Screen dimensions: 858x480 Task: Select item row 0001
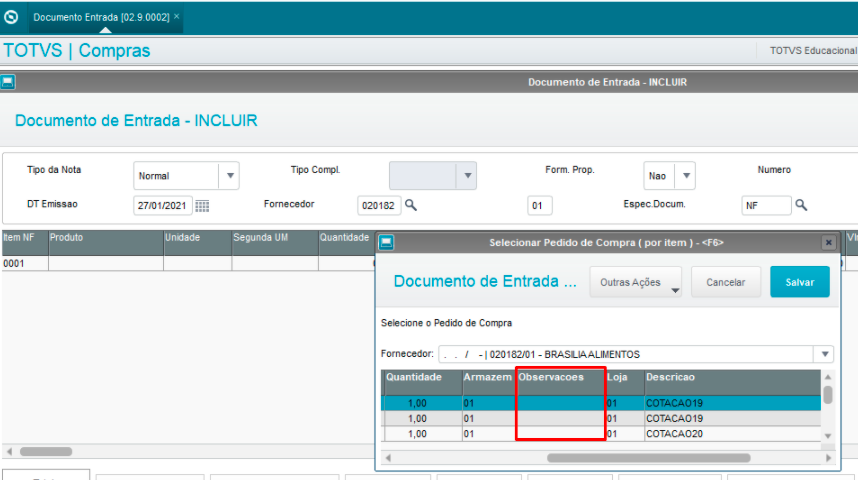point(188,263)
